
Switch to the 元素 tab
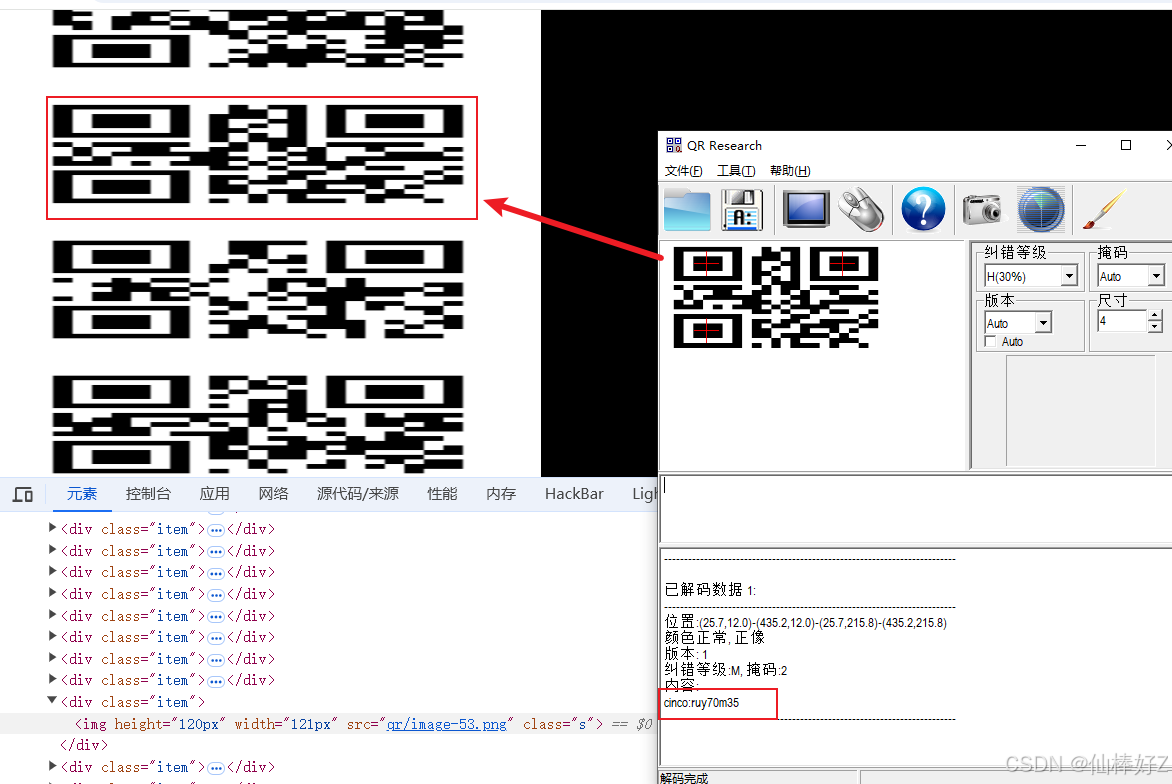(81, 494)
